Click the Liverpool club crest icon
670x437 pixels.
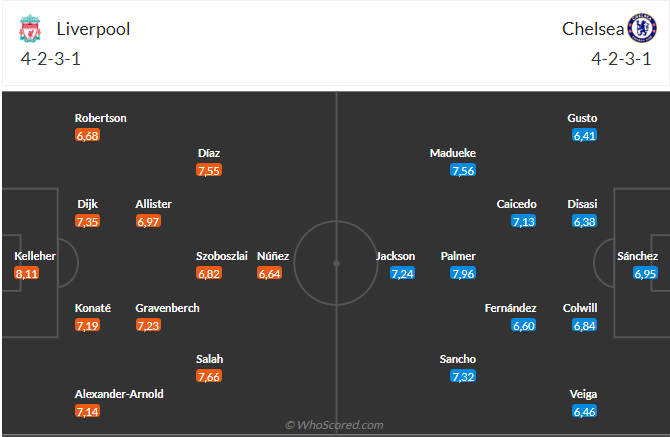pyautogui.click(x=30, y=29)
